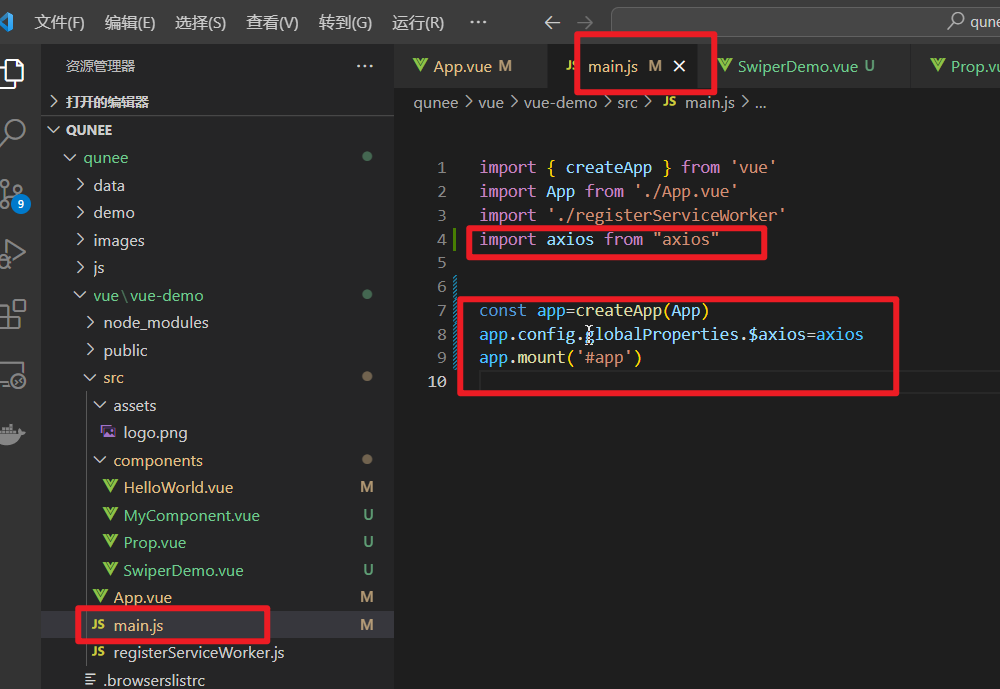The image size is (1000, 689).
Task: Open explorer panel more actions ellipsis
Action: [x=364, y=66]
